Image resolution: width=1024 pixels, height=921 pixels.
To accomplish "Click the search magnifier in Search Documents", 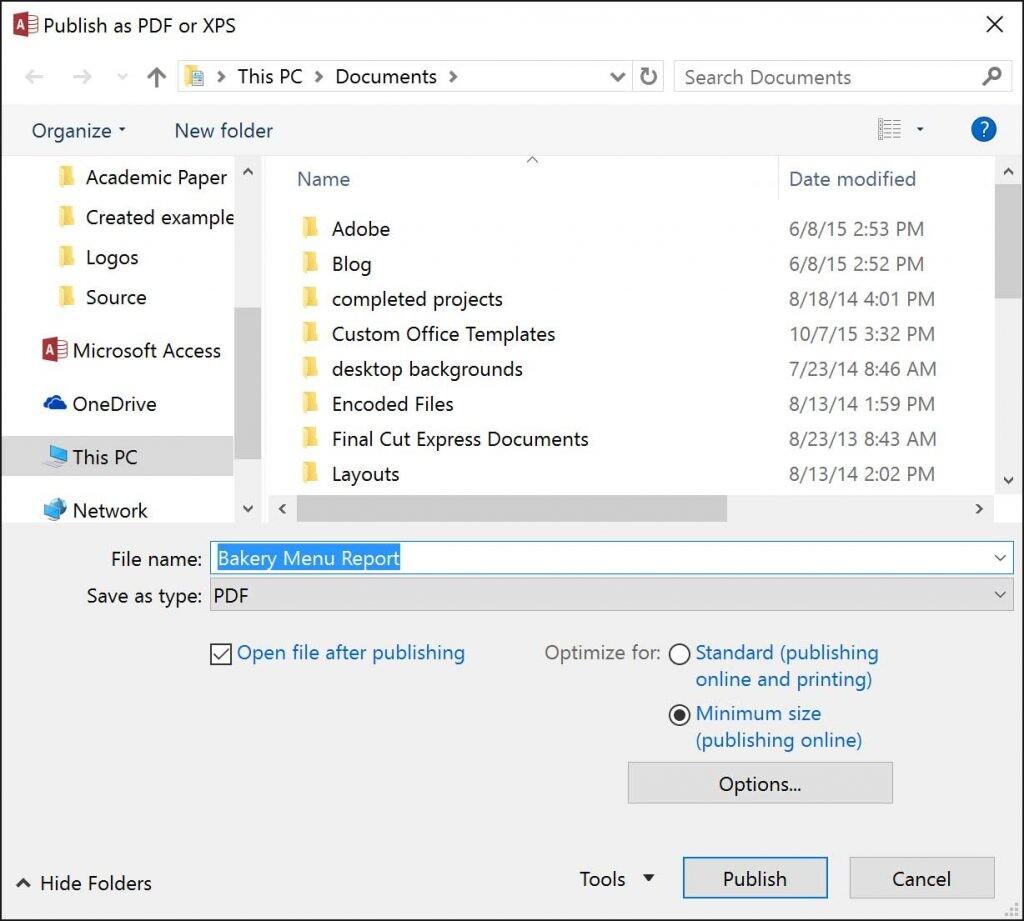I will click(991, 76).
